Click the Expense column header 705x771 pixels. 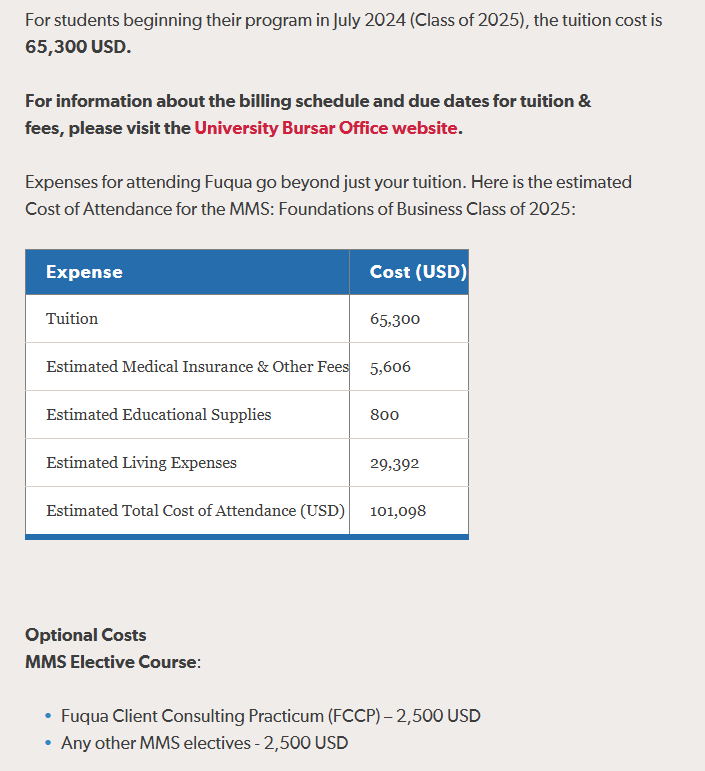(84, 272)
